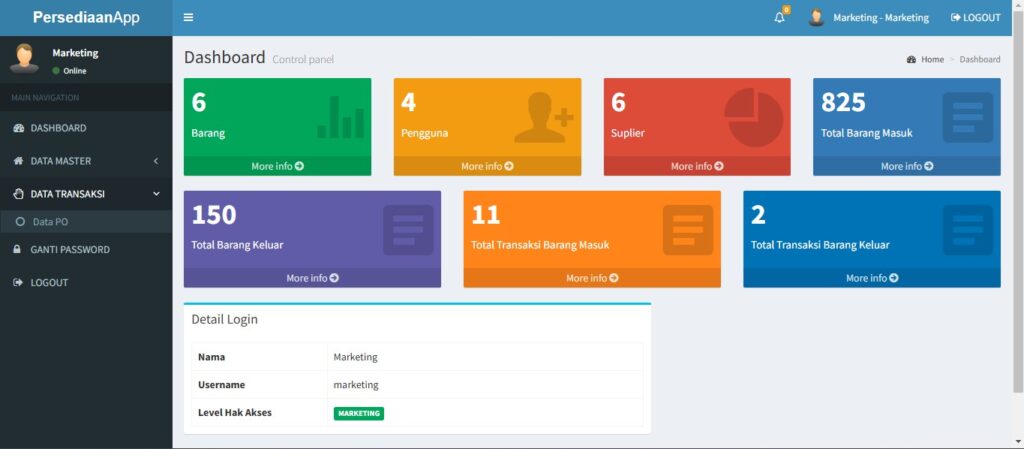Click the bar chart icon on Barang card
Viewport: 1024px width, 449px height.
click(341, 117)
